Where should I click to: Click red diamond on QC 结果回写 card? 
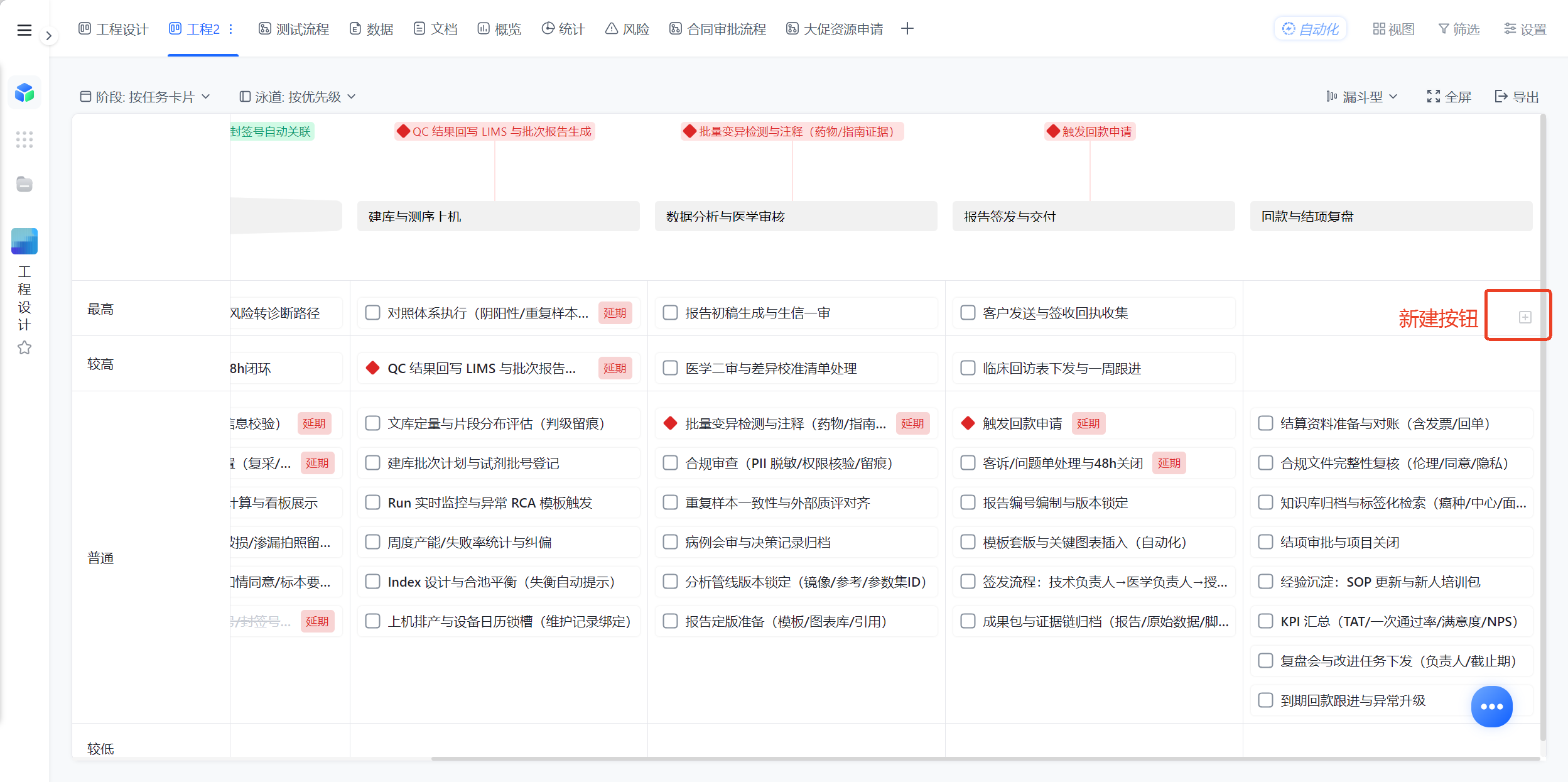[x=373, y=368]
